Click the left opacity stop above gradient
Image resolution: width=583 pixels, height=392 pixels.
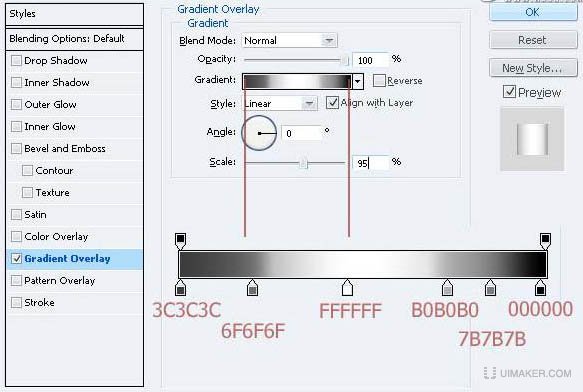click(180, 241)
